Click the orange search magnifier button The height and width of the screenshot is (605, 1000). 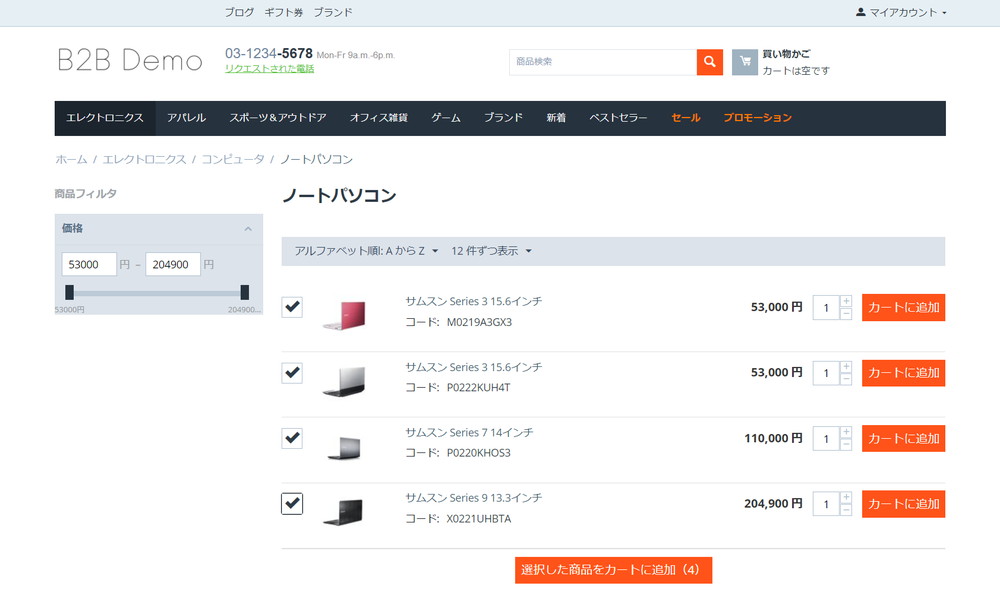[709, 62]
